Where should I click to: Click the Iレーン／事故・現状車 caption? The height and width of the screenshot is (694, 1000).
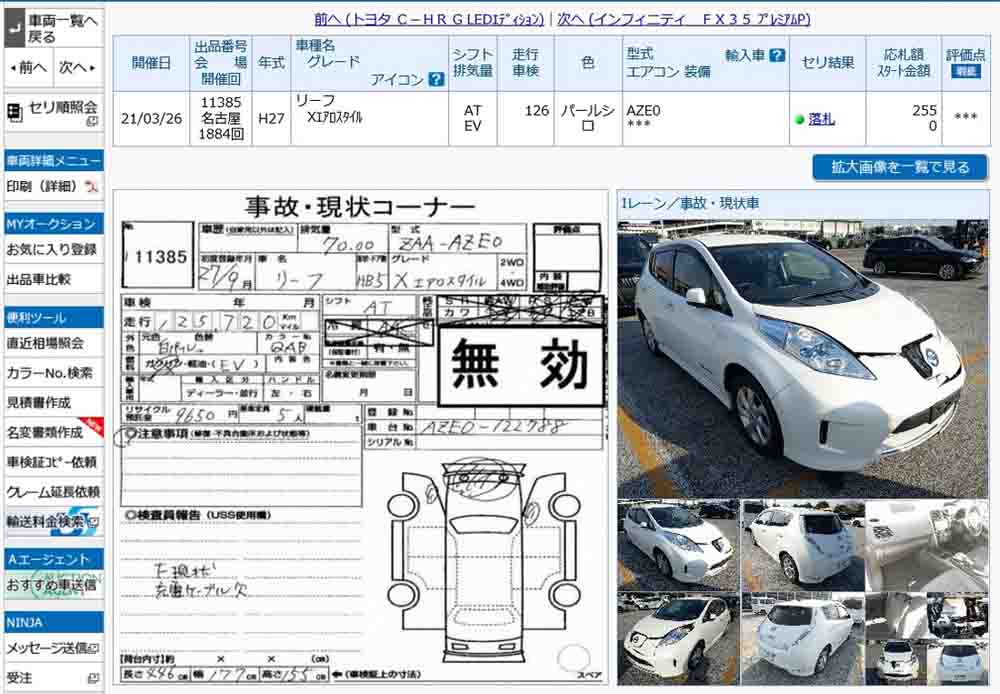(691, 203)
